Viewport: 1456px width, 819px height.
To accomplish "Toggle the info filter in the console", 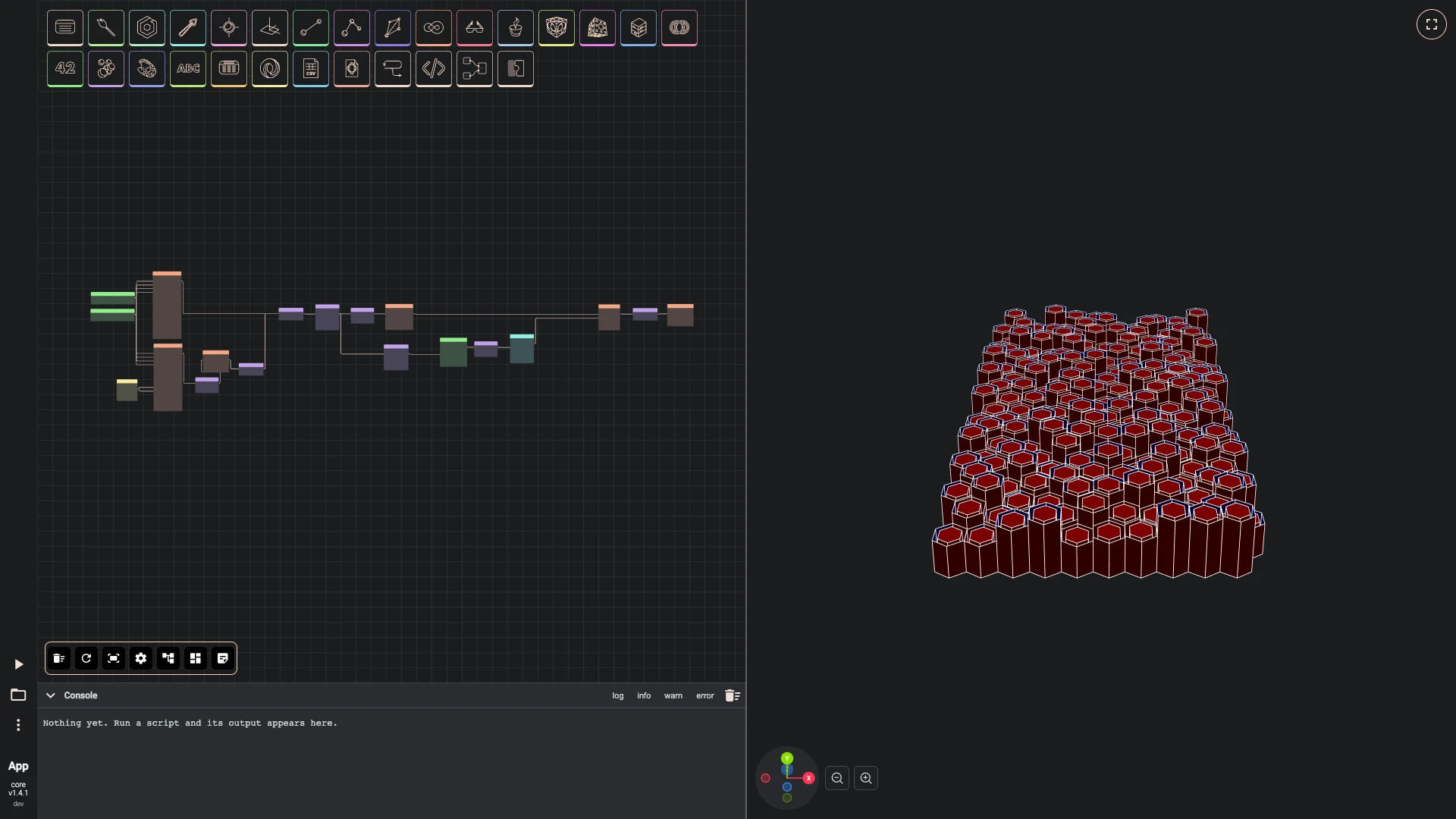I will 644,695.
